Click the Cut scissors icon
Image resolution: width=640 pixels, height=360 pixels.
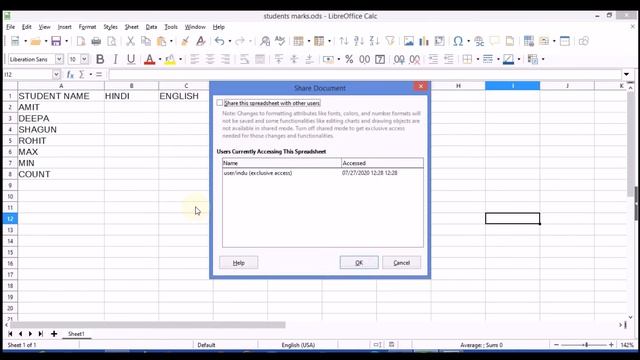pyautogui.click(x=130, y=41)
